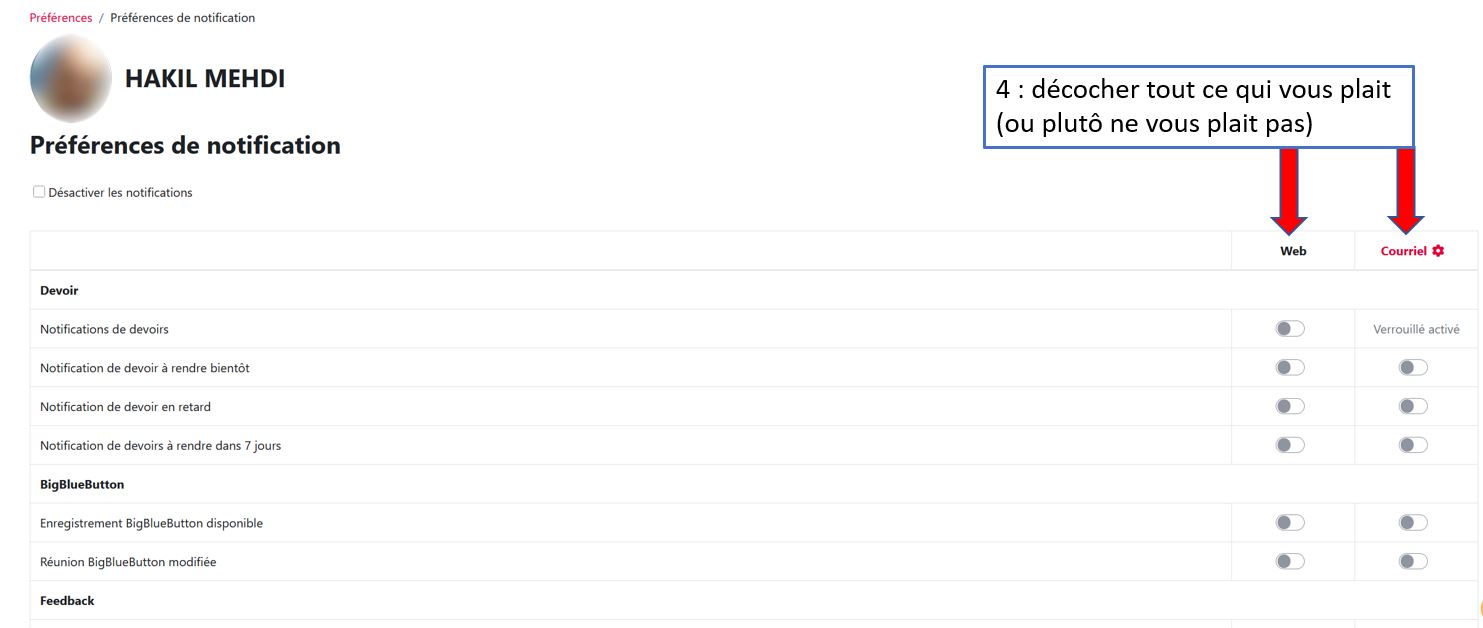Viewport: 1483px width, 628px height.
Task: Go to Préférences breadcrumb link
Action: [x=61, y=18]
